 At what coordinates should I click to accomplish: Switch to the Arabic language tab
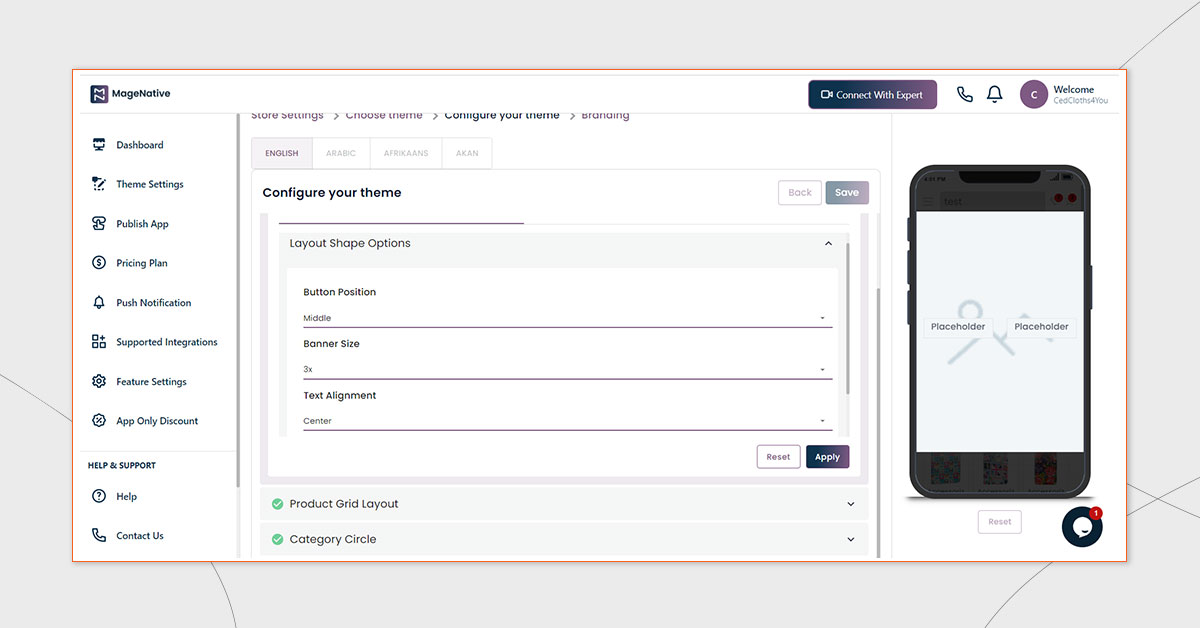point(341,153)
